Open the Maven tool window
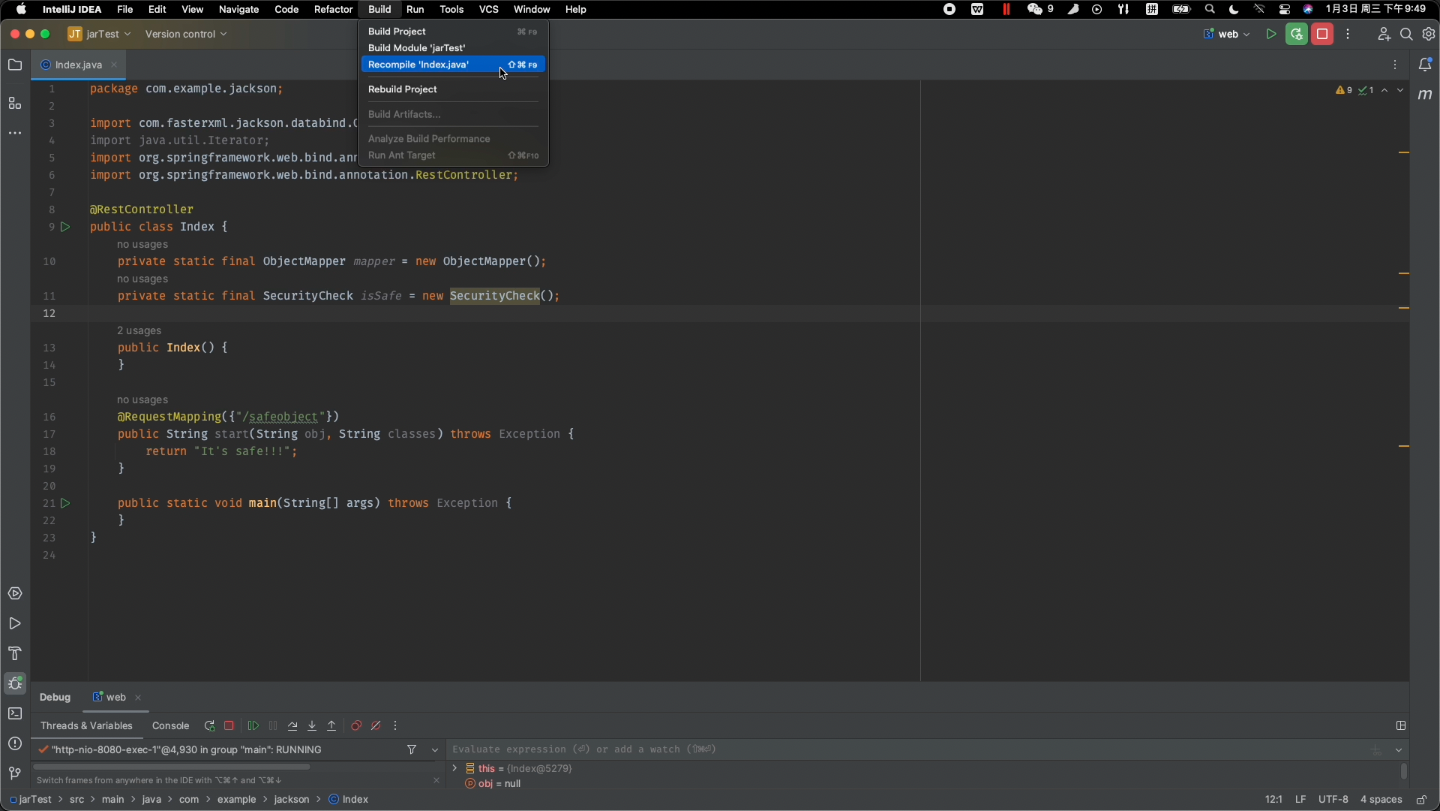 point(1425,94)
